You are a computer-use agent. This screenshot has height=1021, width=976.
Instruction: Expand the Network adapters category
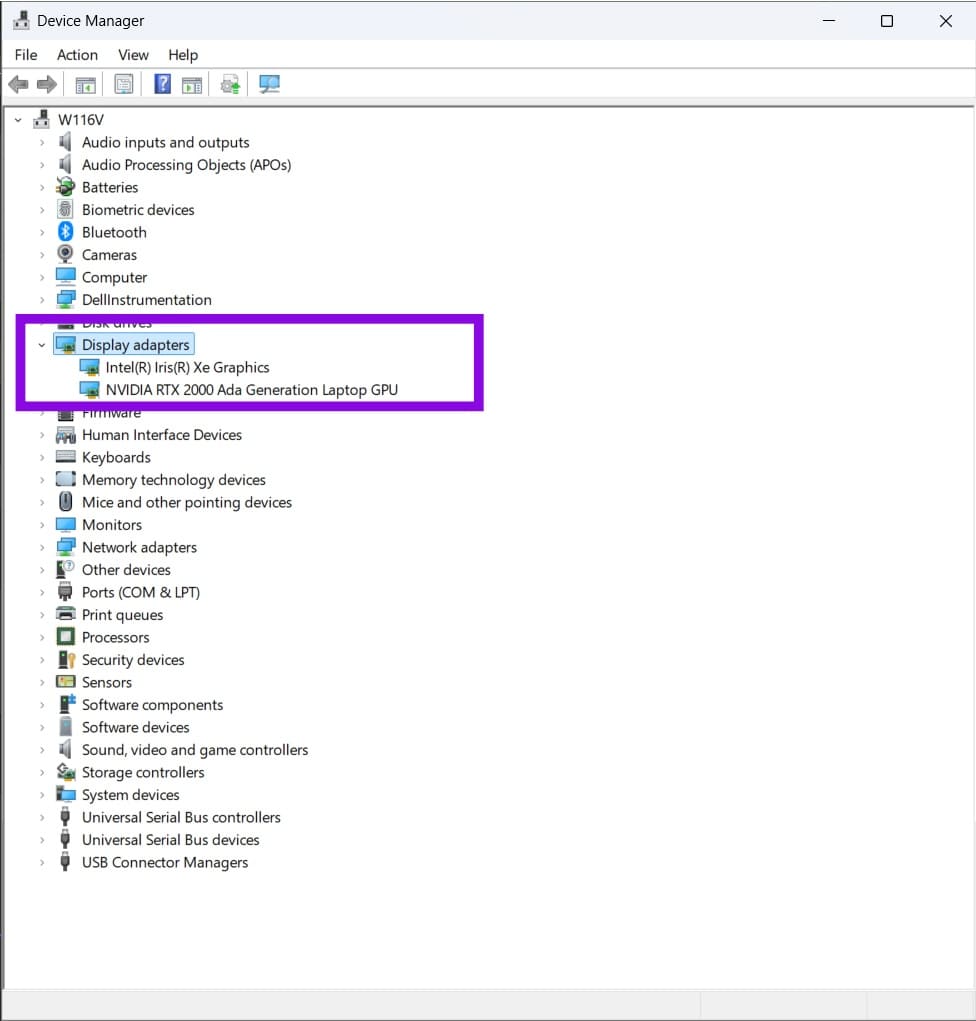click(42, 548)
